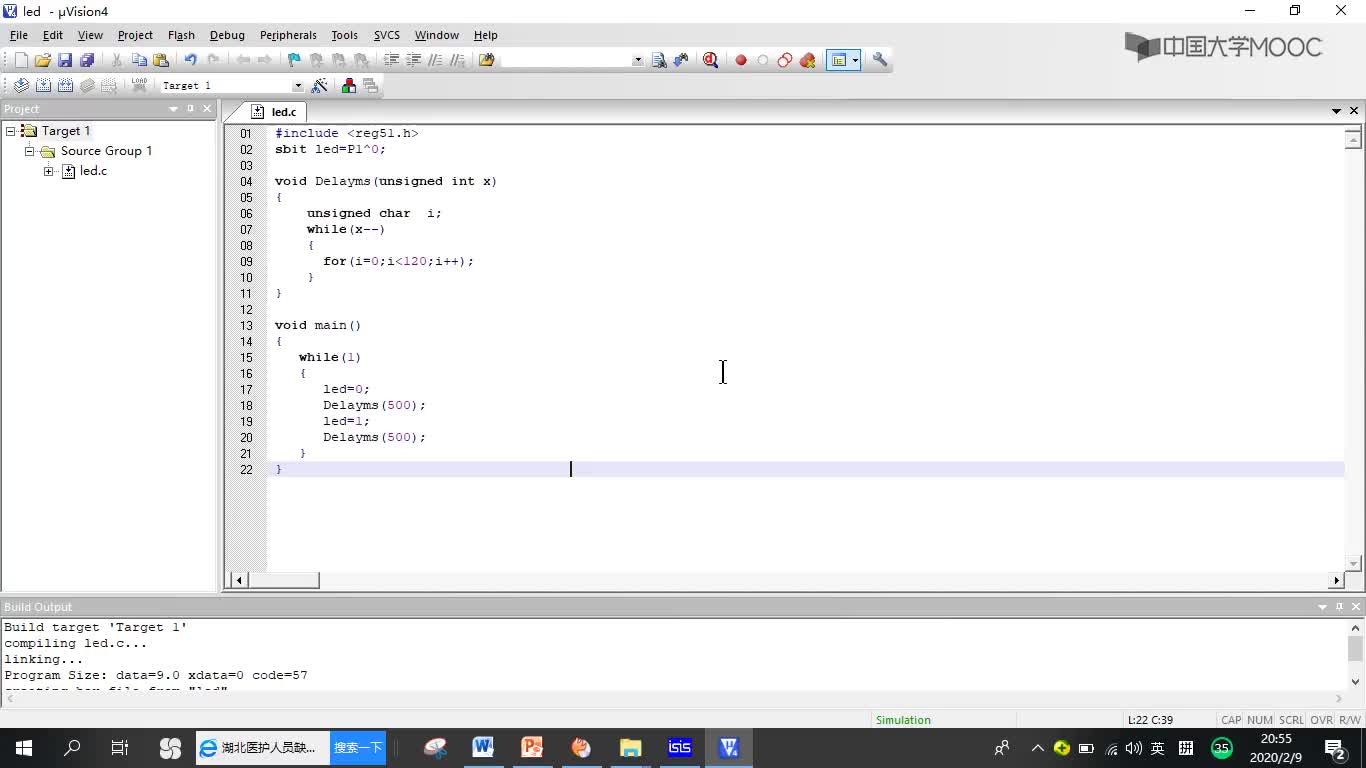The image size is (1366, 768).
Task: Open the Project menu
Action: pos(135,35)
